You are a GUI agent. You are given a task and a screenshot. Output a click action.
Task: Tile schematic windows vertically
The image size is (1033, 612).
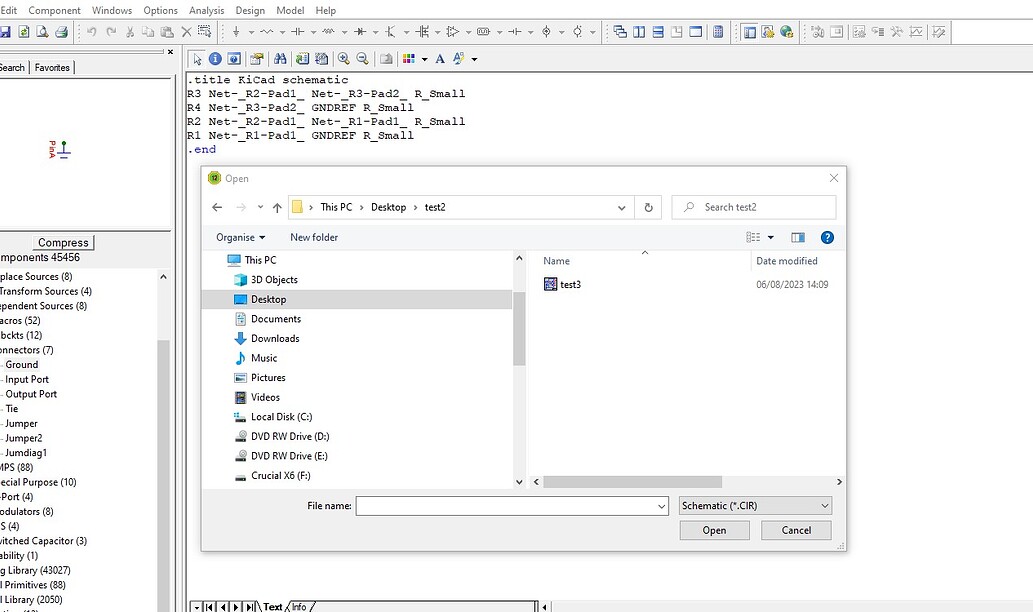[x=638, y=31]
